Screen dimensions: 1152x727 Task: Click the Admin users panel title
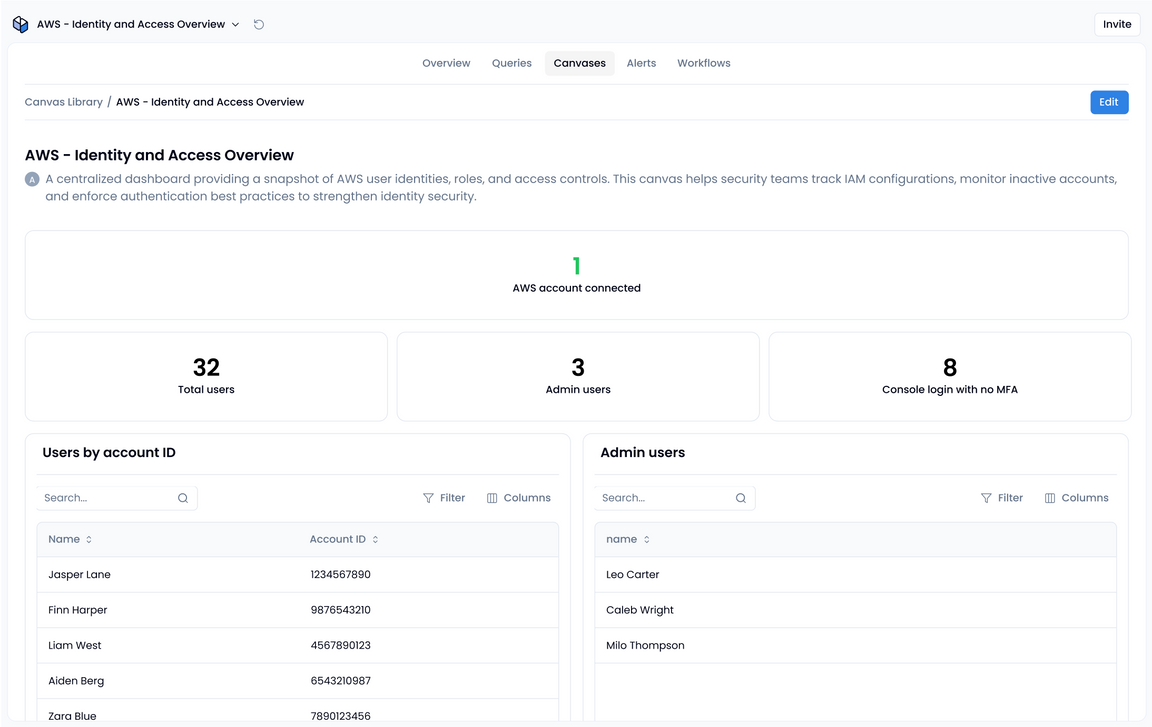[x=642, y=452]
